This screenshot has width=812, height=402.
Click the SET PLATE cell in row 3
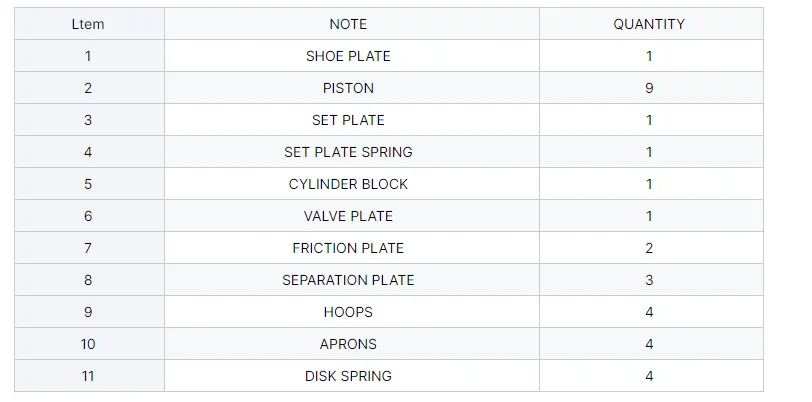click(352, 120)
